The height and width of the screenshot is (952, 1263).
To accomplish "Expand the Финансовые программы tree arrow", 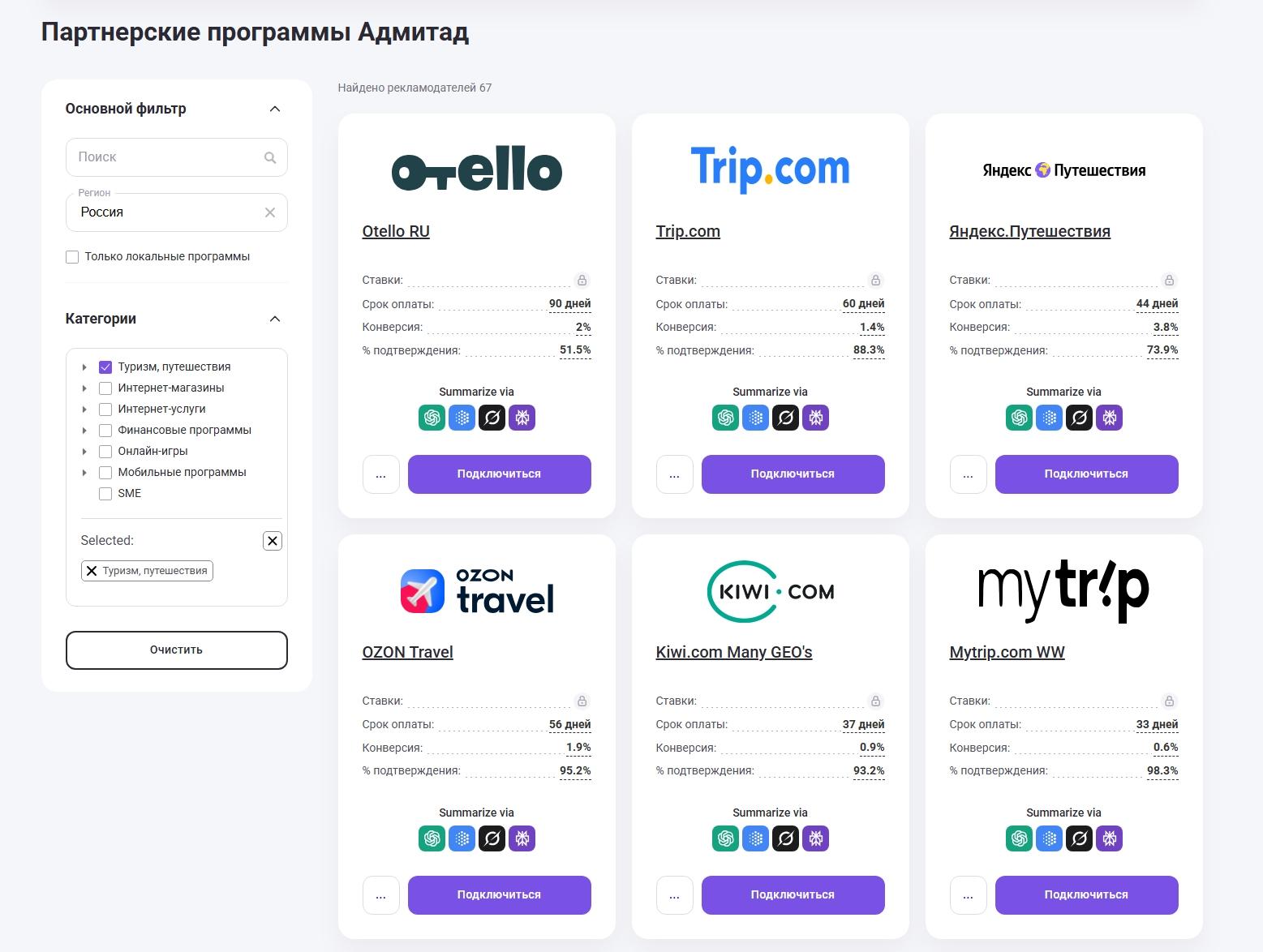I will 84,431.
